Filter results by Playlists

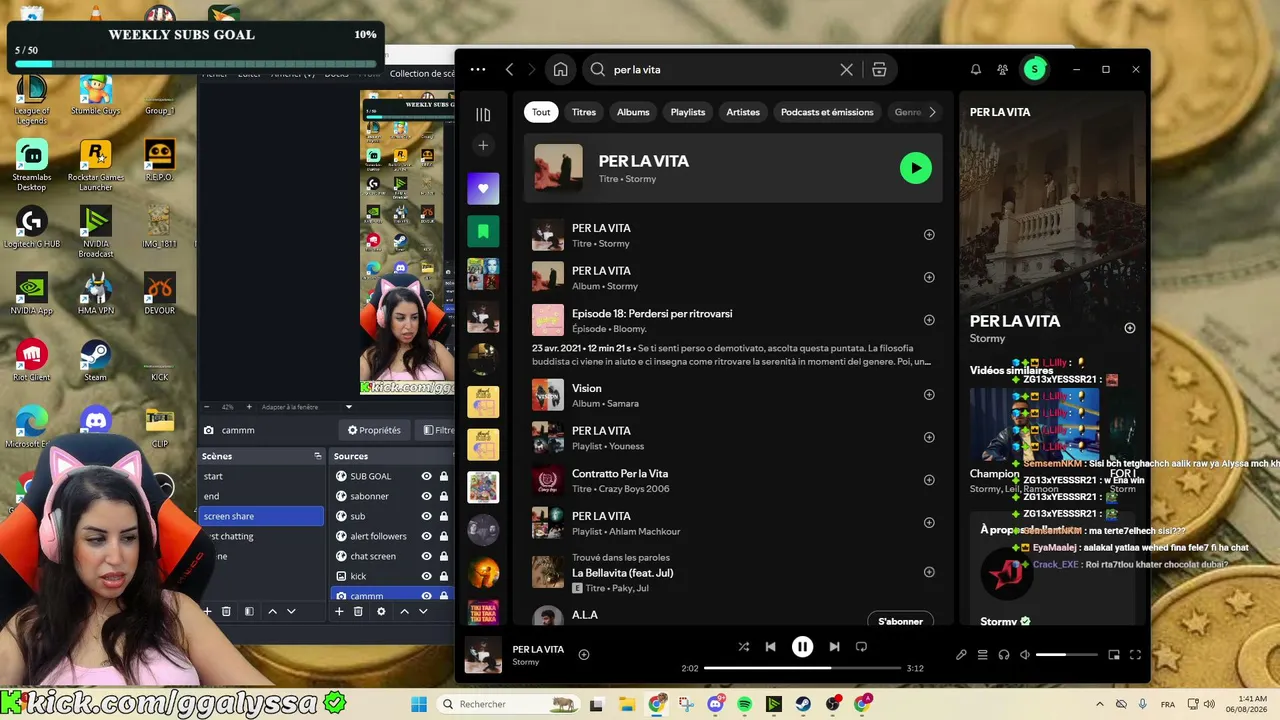coord(688,112)
